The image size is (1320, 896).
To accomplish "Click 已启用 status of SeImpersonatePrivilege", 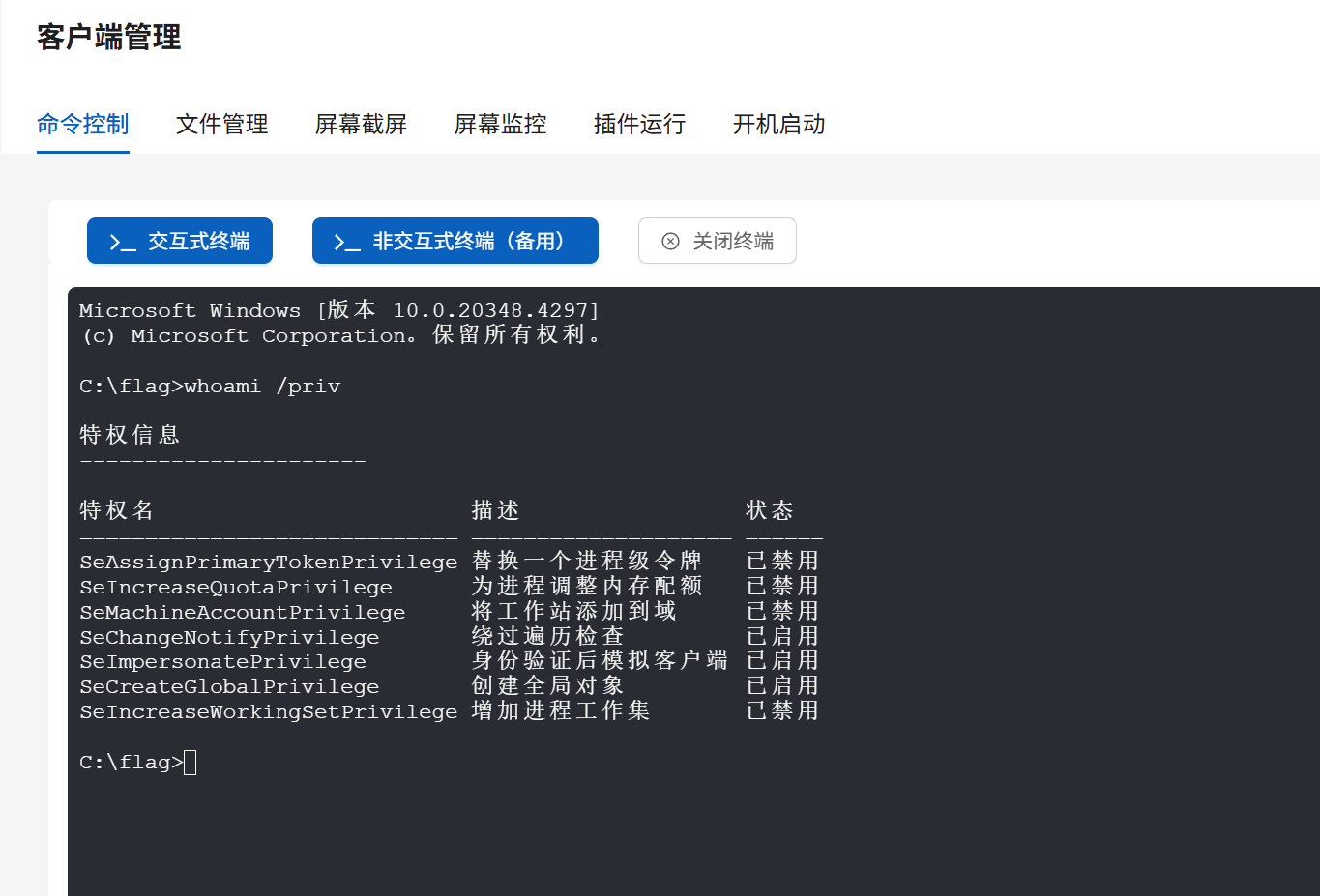I will tap(783, 660).
